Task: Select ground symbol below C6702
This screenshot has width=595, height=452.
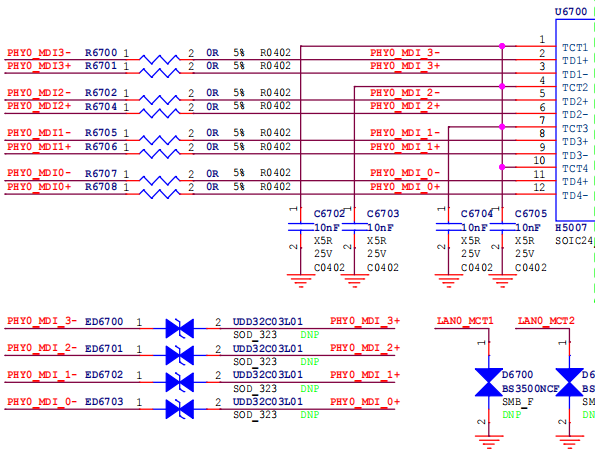Action: point(301,281)
